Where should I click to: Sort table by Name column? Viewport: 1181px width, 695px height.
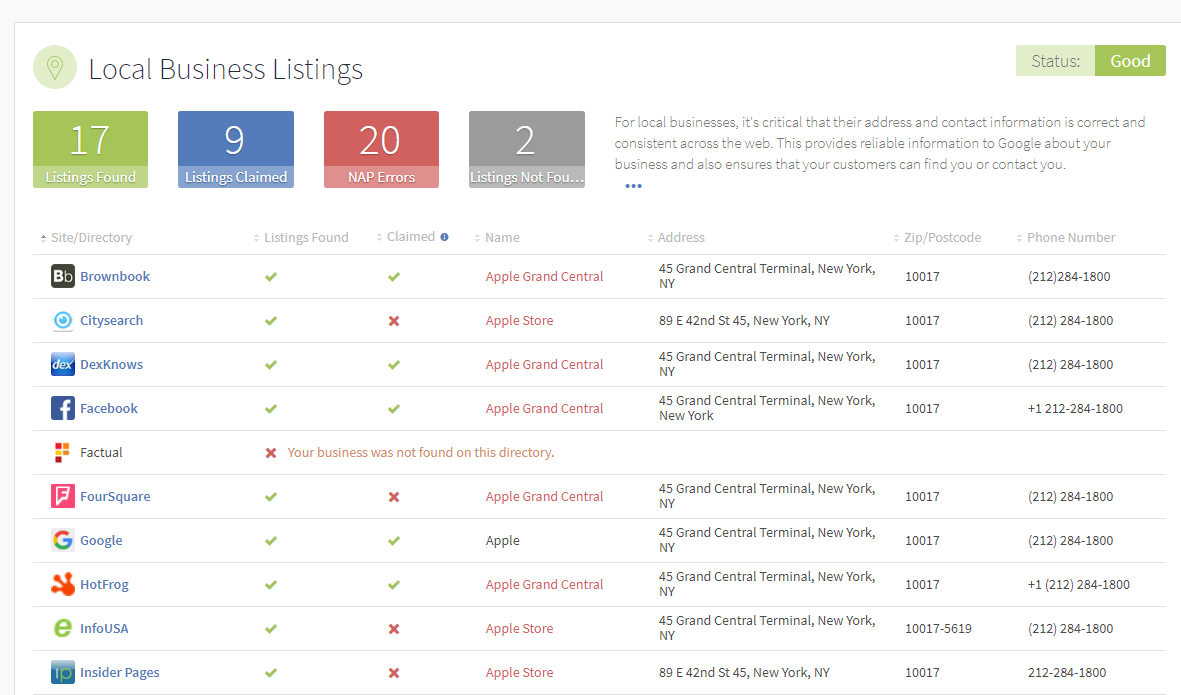tap(497, 238)
